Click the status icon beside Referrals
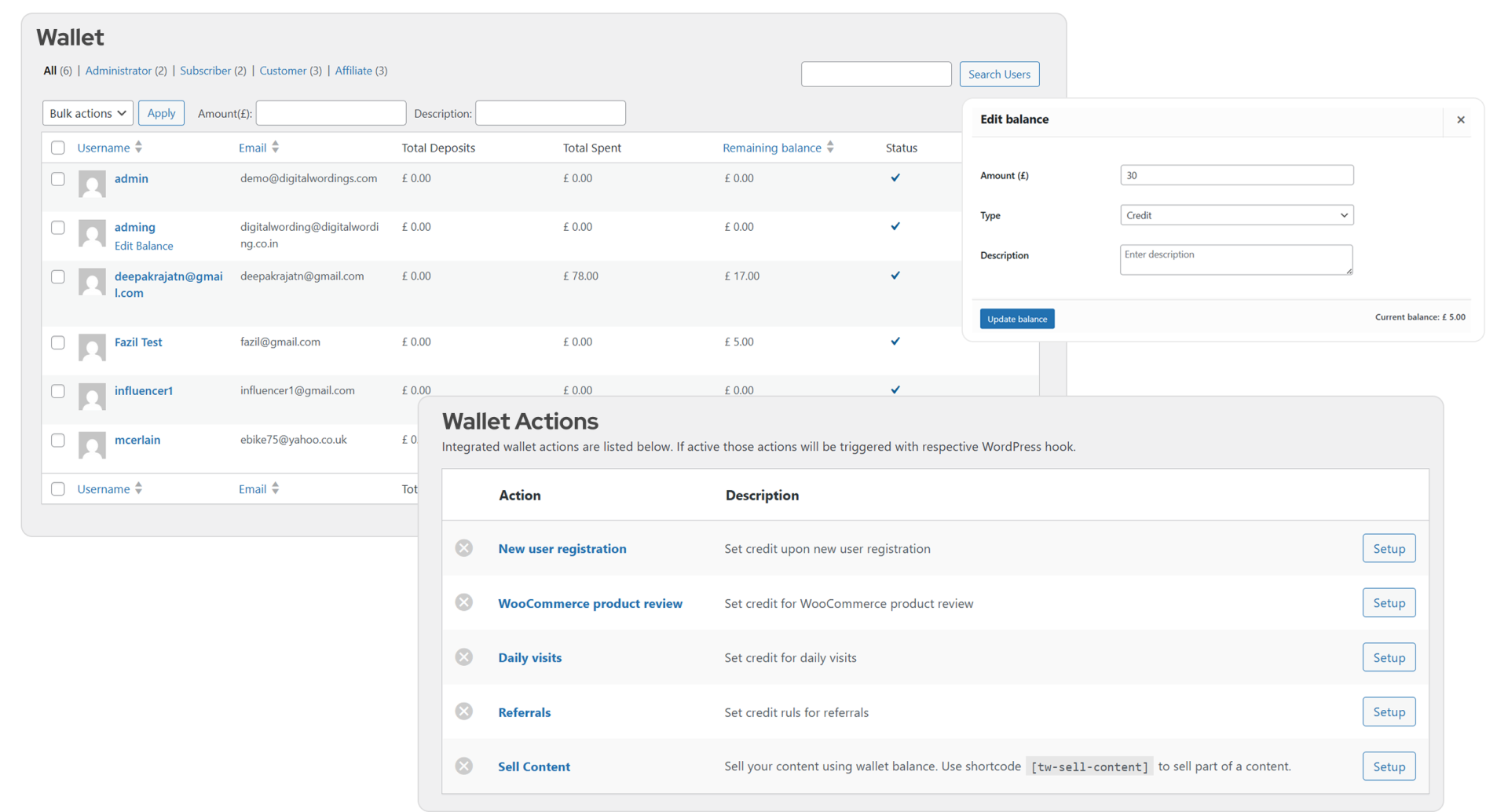 464,711
